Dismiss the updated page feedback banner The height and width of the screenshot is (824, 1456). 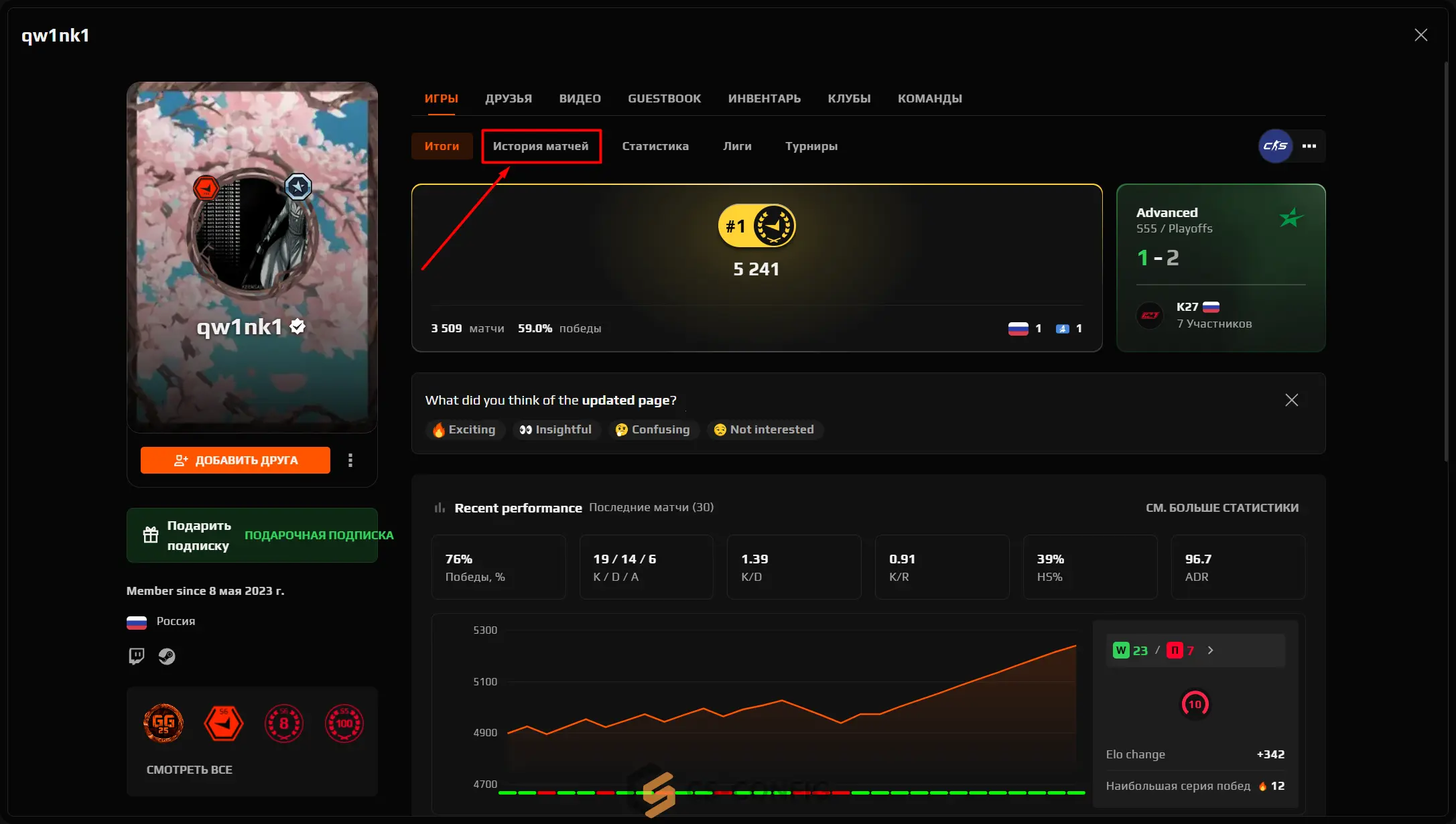coord(1291,400)
